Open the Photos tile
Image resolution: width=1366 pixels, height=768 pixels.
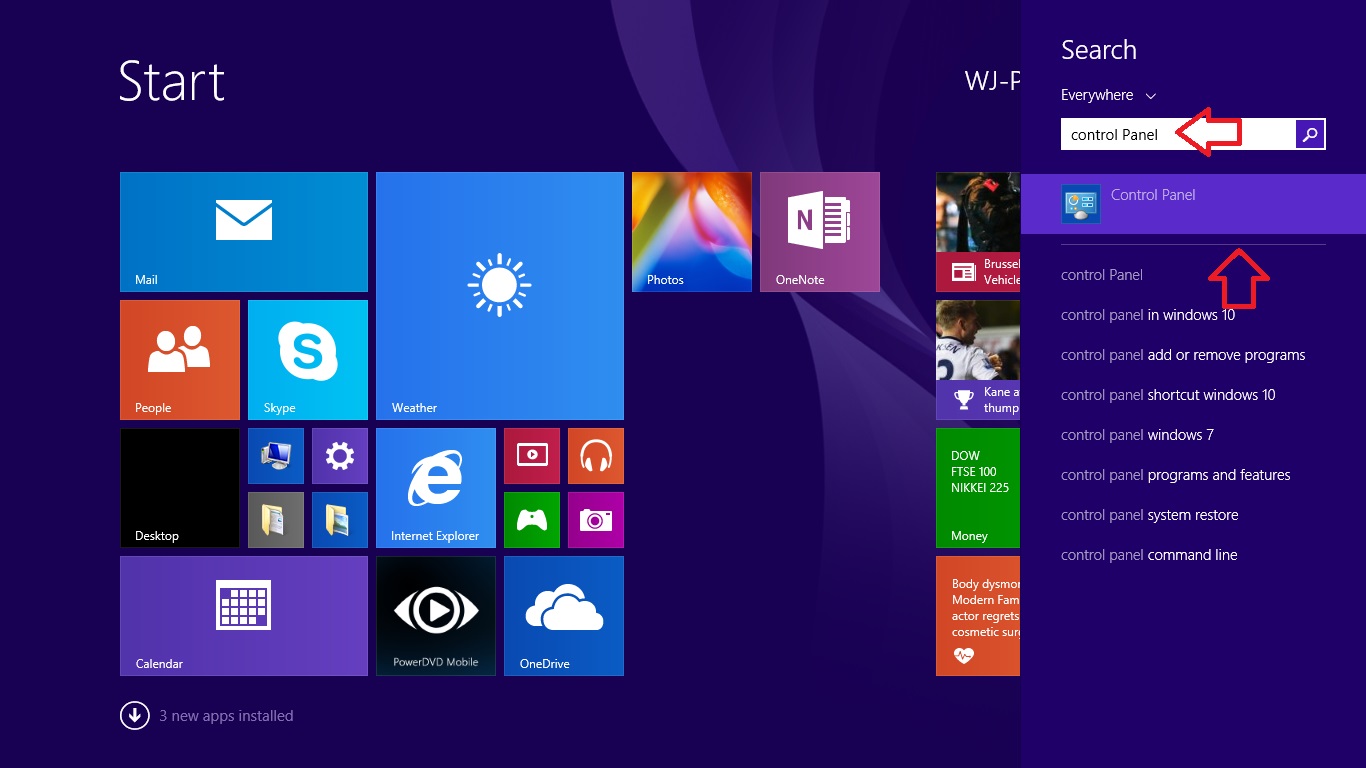(x=692, y=232)
